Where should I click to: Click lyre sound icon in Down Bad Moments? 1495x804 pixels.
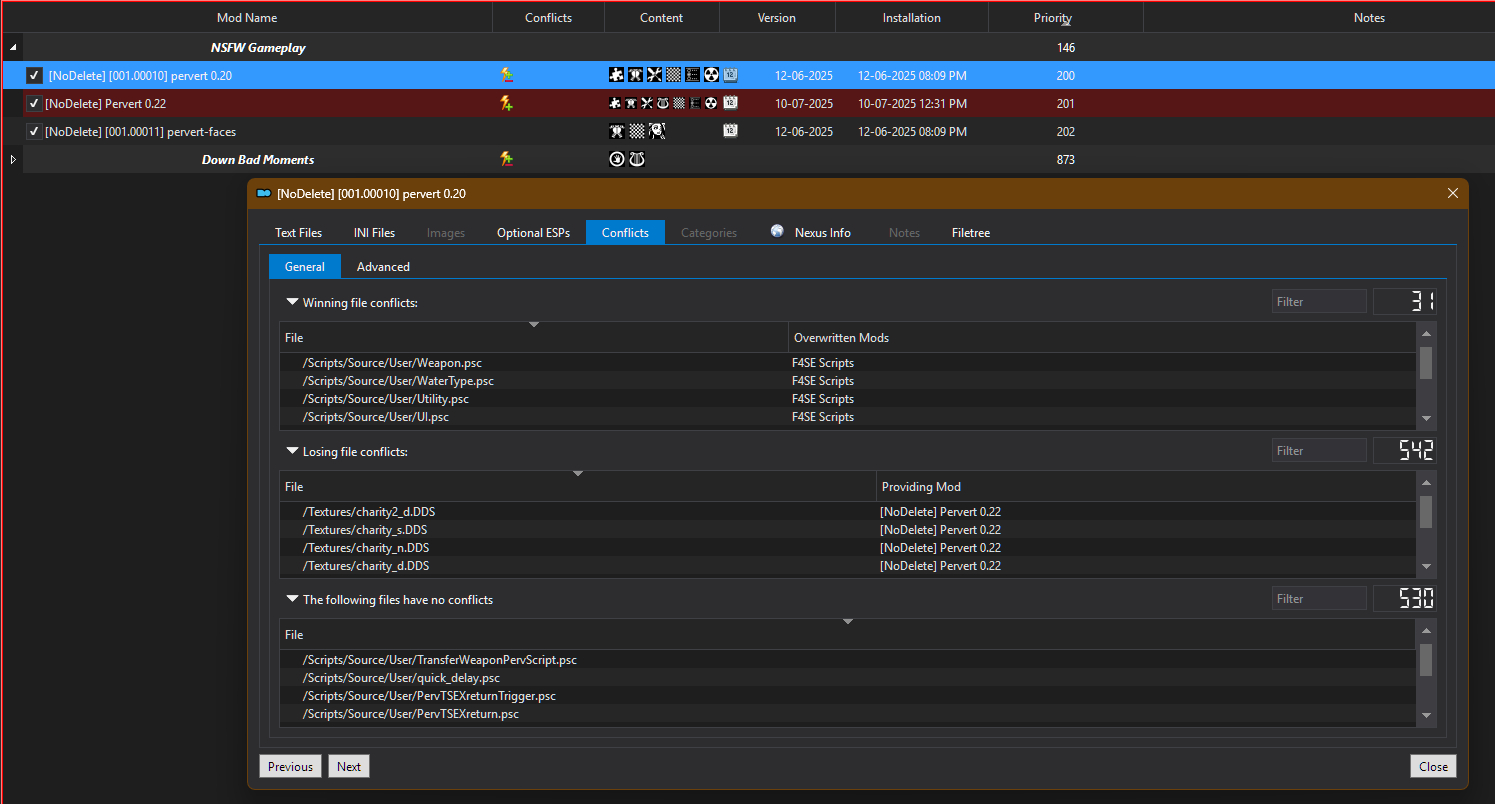637,159
